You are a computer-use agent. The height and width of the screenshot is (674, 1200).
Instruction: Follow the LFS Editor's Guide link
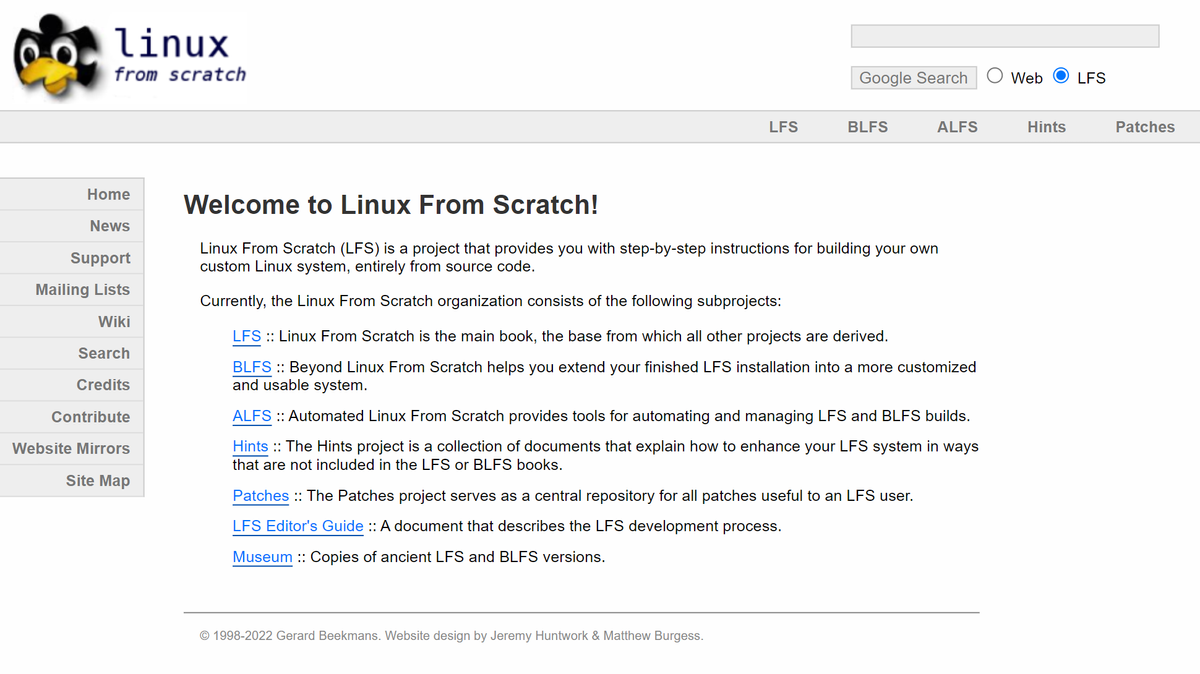tap(297, 526)
